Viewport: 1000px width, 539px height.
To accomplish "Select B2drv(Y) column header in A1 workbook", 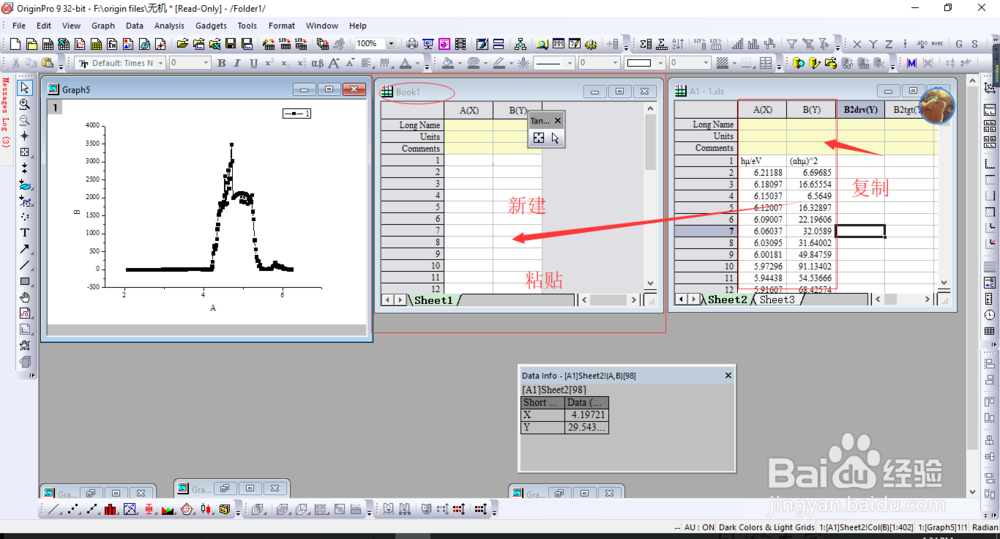I will tap(860, 110).
